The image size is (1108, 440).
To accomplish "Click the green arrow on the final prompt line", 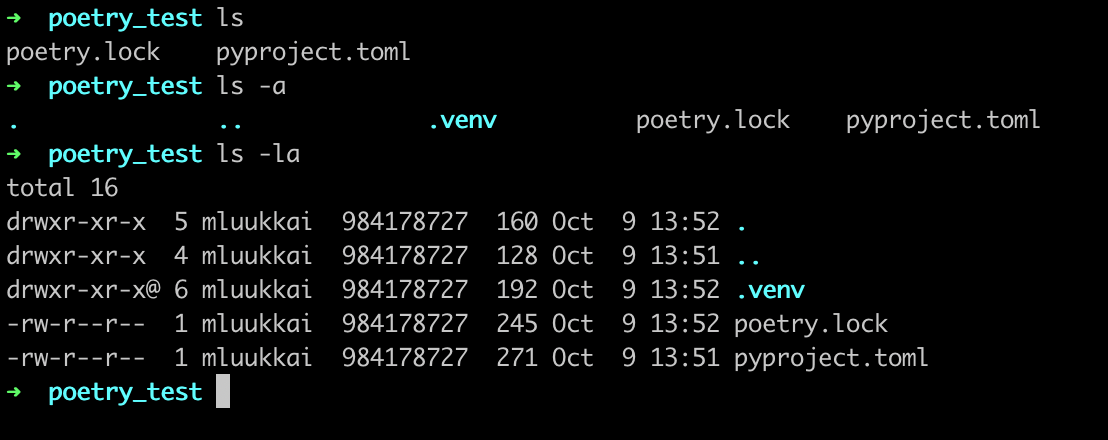I will coord(13,391).
